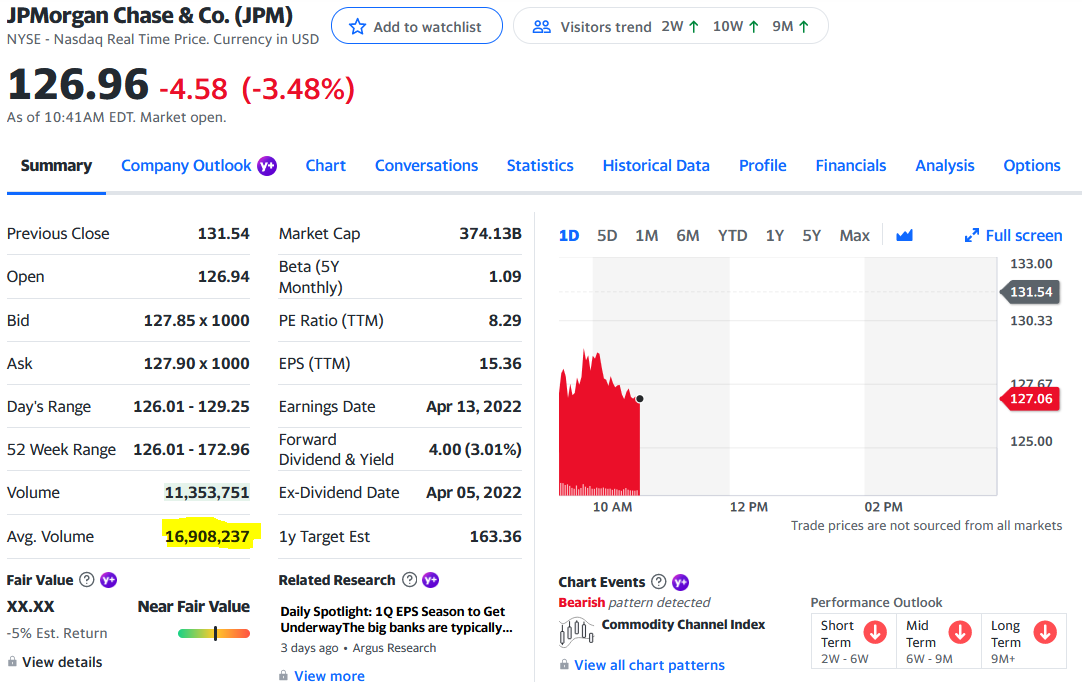Click the 127.06 current price tag on chart
1082x682 pixels.
click(x=1030, y=398)
